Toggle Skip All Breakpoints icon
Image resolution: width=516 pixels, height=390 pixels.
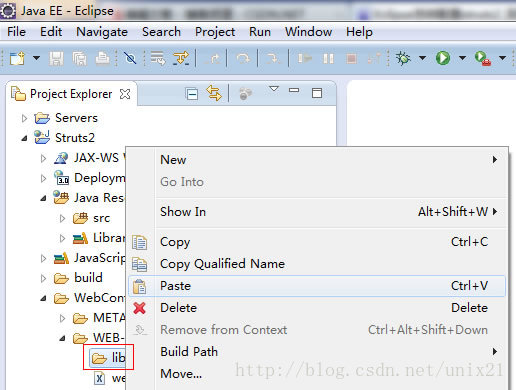pyautogui.click(x=130, y=58)
